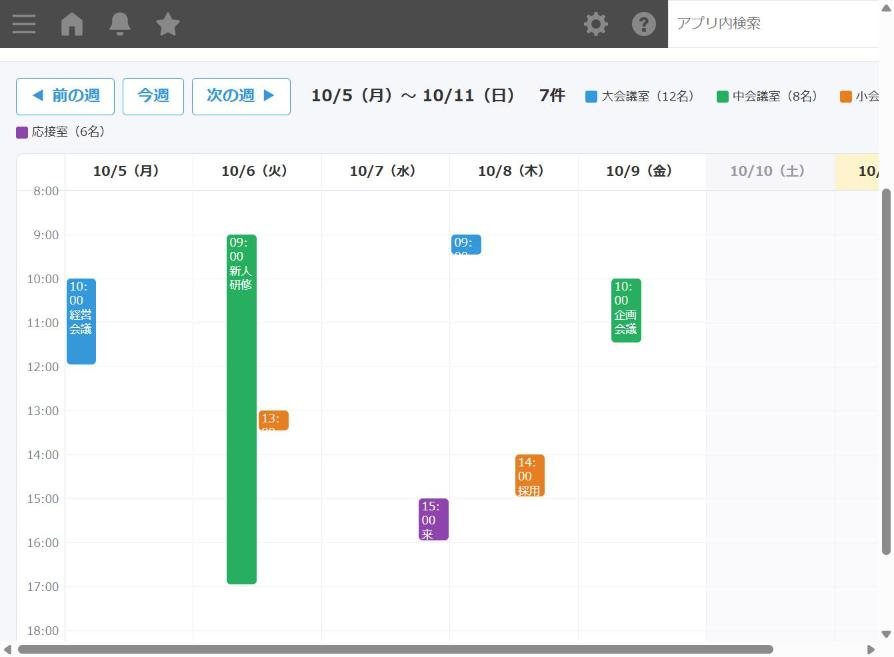Screen dimensions: 894x657
Task: Click the 中会議室 (8名) legend label
Action: (x=774, y=96)
